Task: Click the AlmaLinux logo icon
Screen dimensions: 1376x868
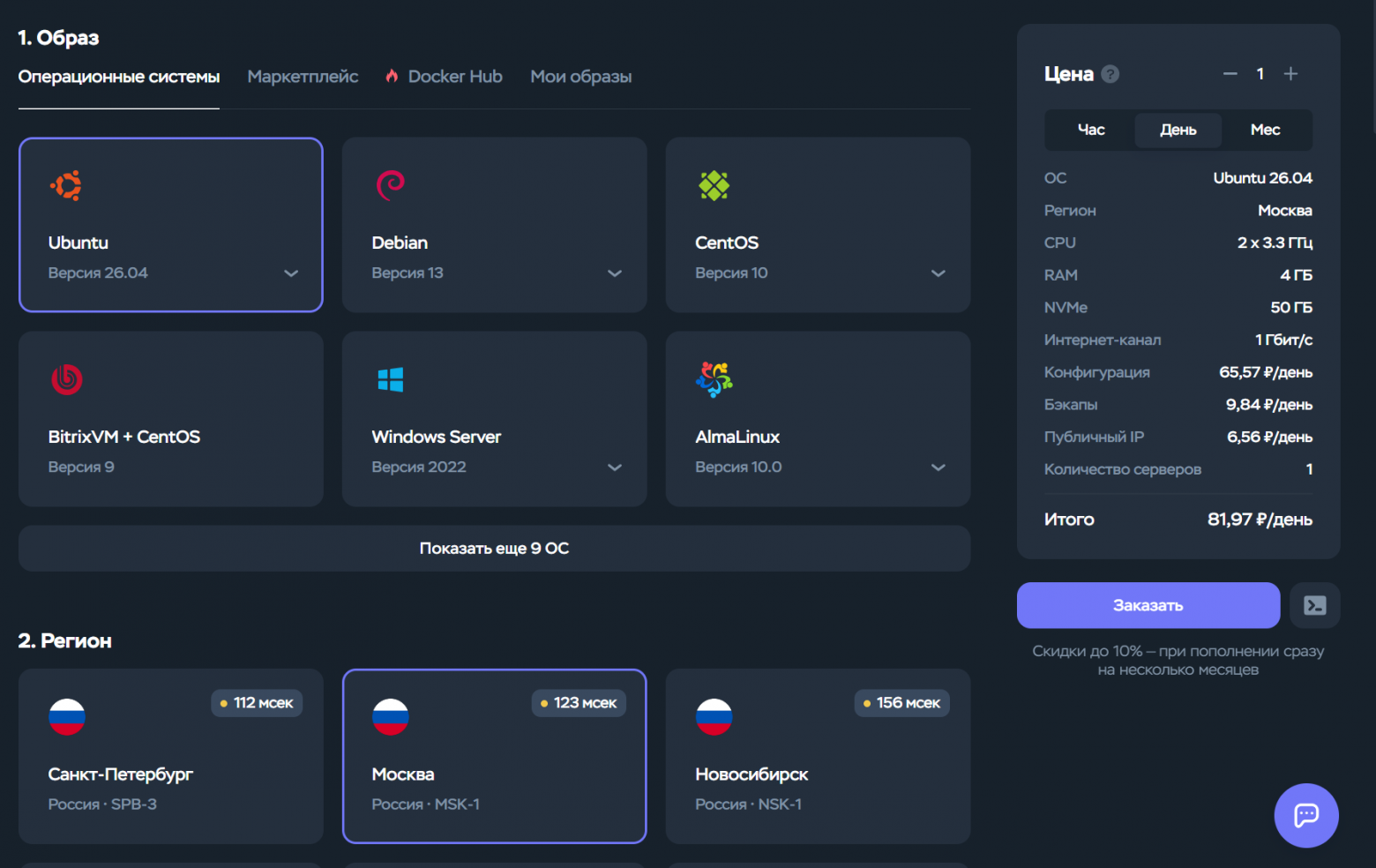Action: (x=714, y=379)
